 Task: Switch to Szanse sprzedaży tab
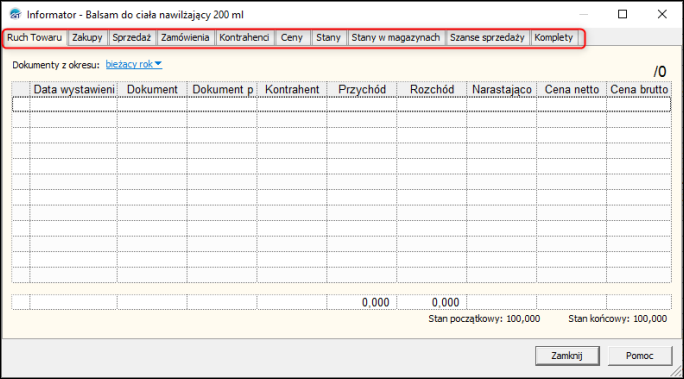[x=487, y=38]
